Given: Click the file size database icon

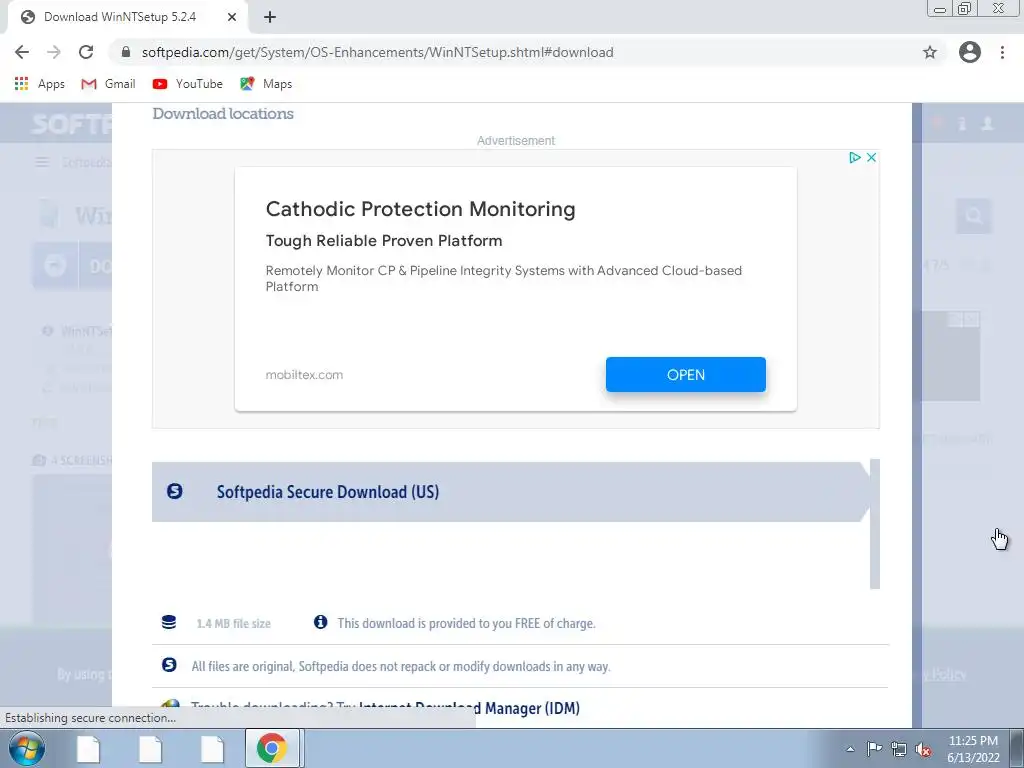Looking at the screenshot, I should [169, 622].
